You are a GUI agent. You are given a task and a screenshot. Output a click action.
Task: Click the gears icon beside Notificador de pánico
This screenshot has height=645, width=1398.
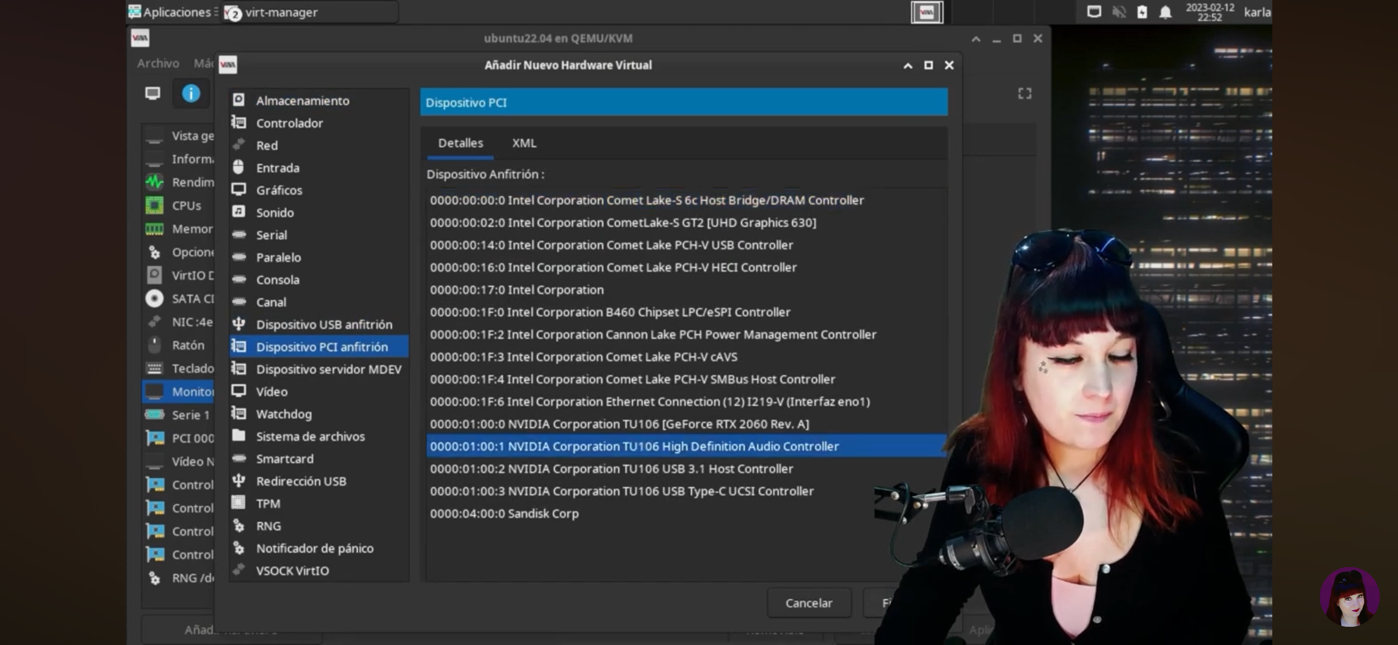coord(239,548)
